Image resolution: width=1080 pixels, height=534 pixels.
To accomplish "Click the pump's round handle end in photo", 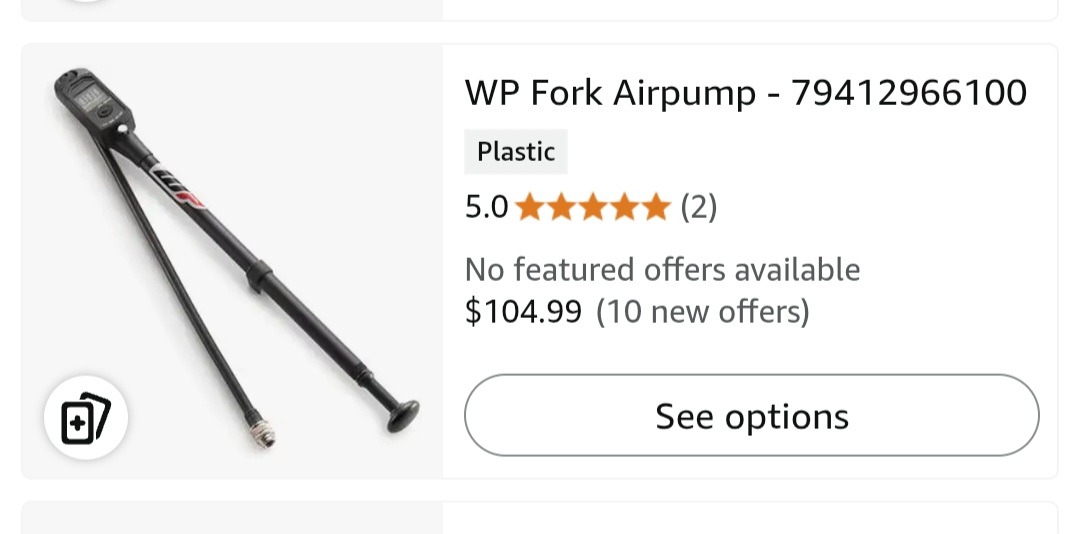I will pyautogui.click(x=402, y=414).
